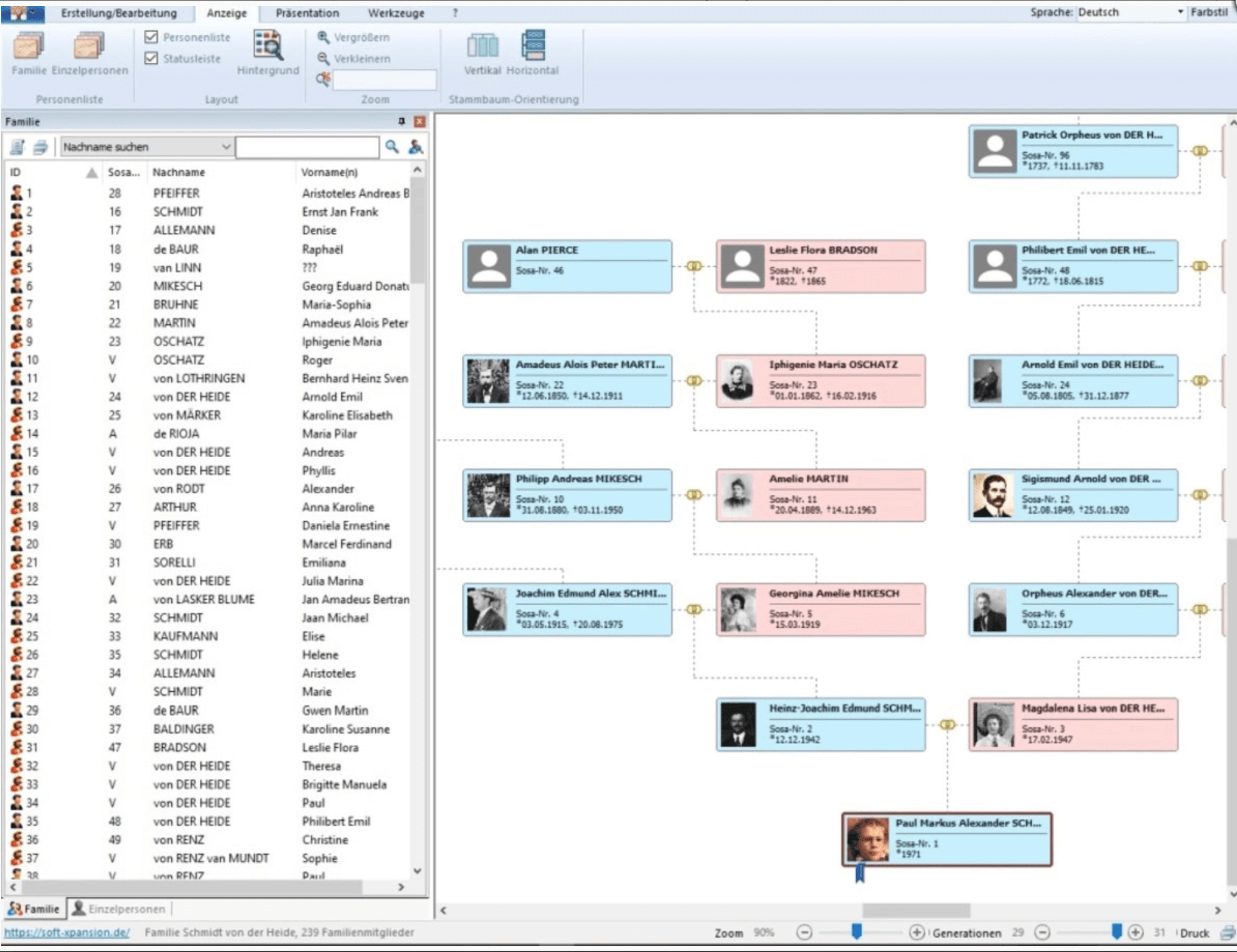
Task: Toggle the Statusleiste checkbox
Action: 152,59
